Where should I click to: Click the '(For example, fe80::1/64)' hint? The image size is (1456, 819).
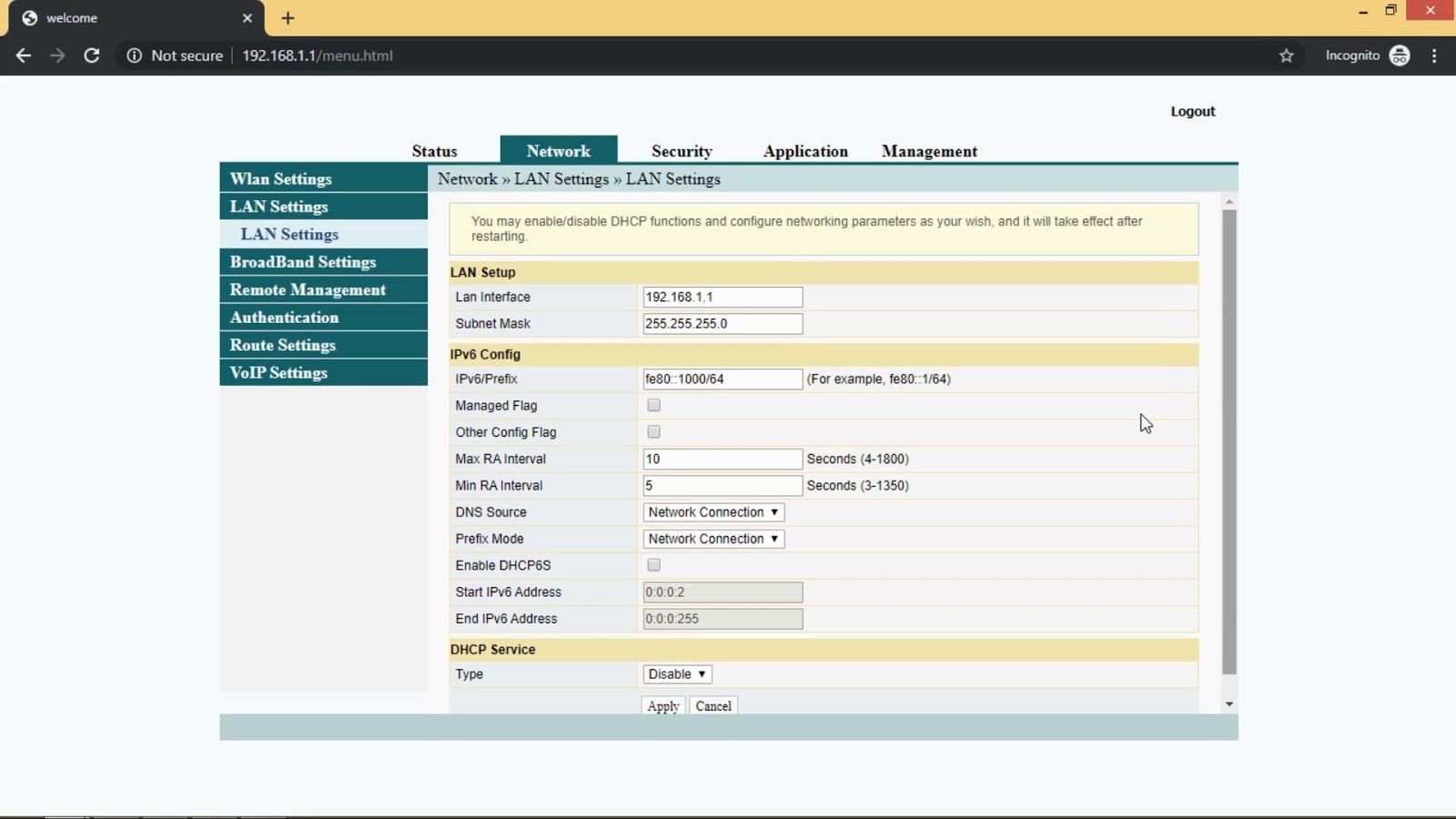point(878,379)
